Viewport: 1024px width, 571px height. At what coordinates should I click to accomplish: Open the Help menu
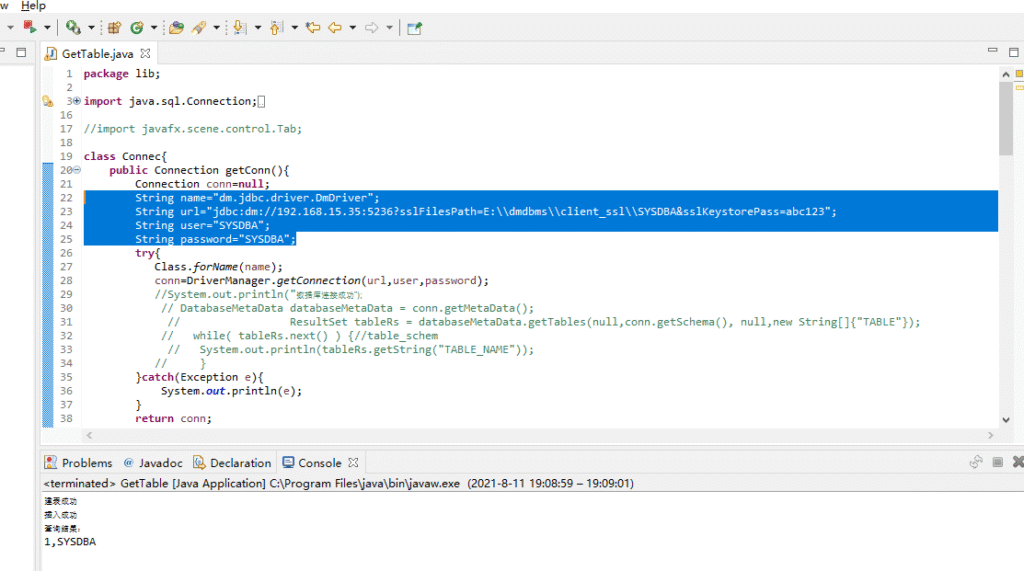pyautogui.click(x=33, y=6)
